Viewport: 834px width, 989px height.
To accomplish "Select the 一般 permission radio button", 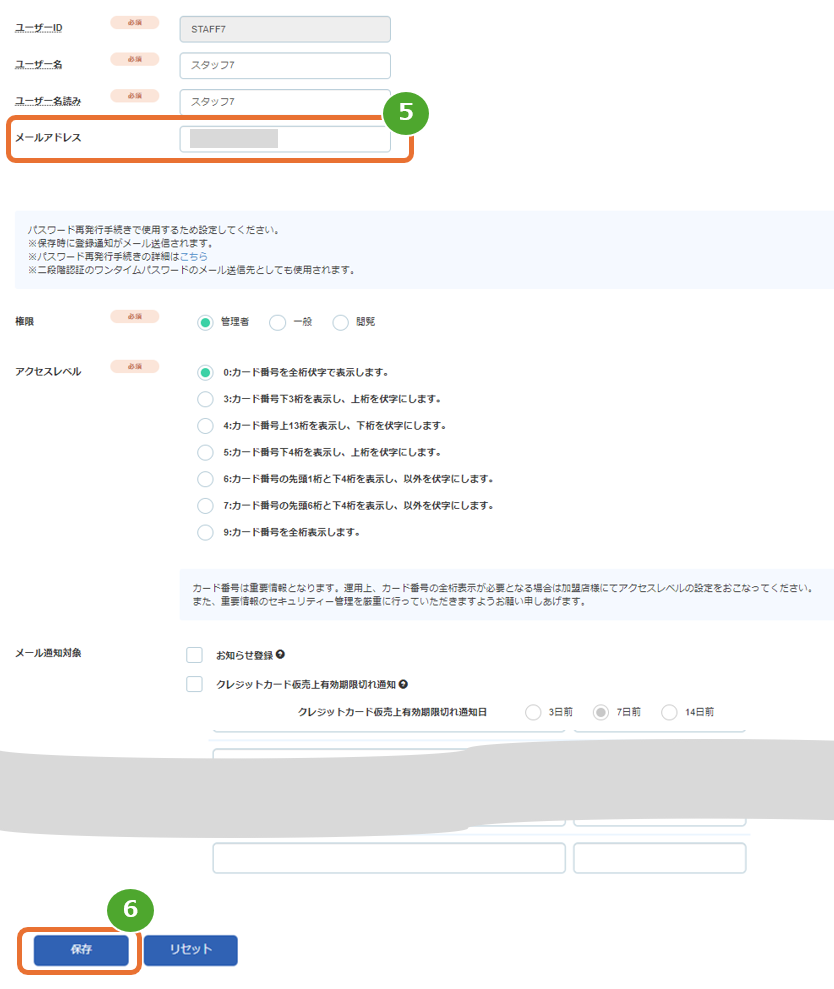I will pyautogui.click(x=278, y=323).
